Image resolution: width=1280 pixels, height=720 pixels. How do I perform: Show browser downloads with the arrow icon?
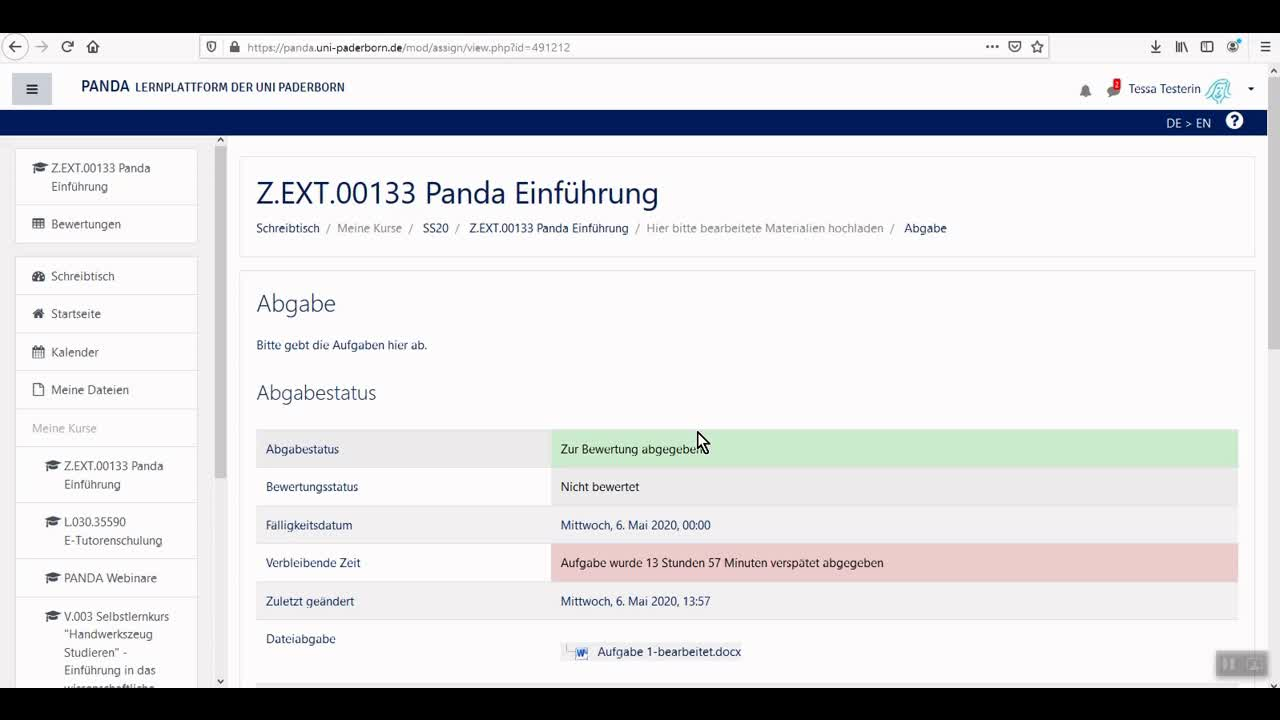(x=1155, y=46)
